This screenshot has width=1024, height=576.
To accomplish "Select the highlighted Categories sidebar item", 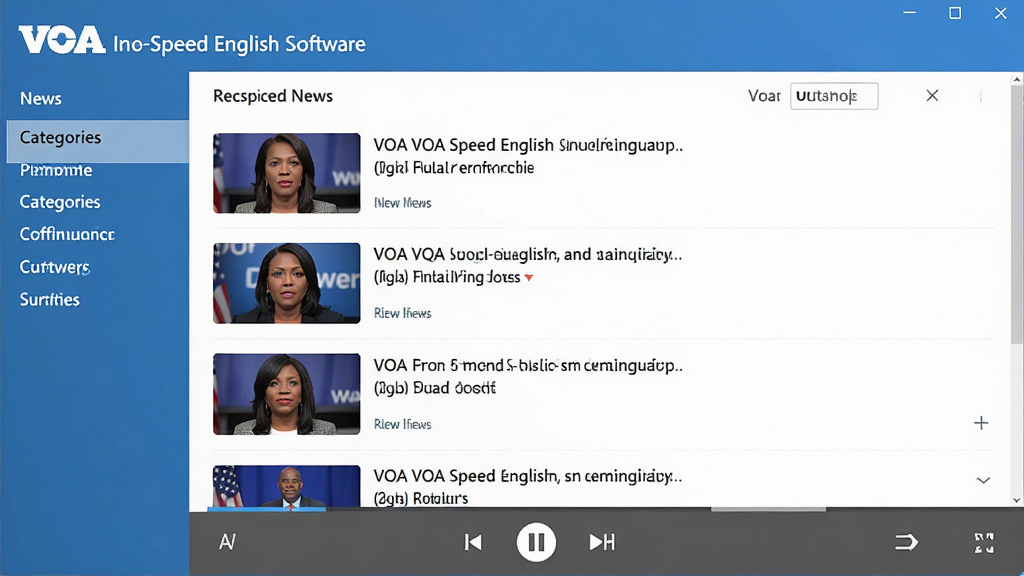I will coord(98,141).
